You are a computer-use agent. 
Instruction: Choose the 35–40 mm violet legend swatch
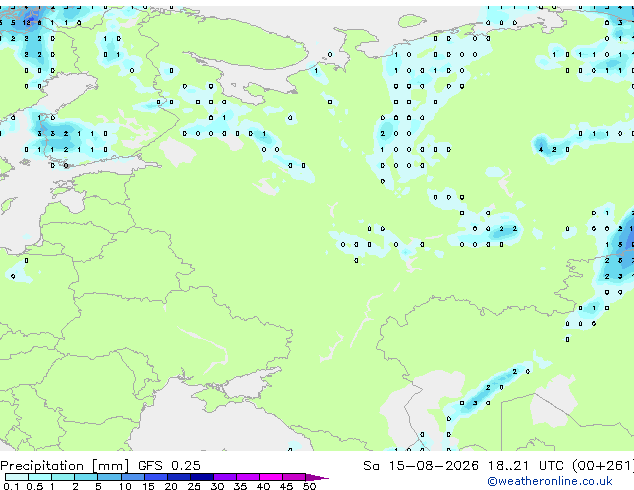coord(248,477)
